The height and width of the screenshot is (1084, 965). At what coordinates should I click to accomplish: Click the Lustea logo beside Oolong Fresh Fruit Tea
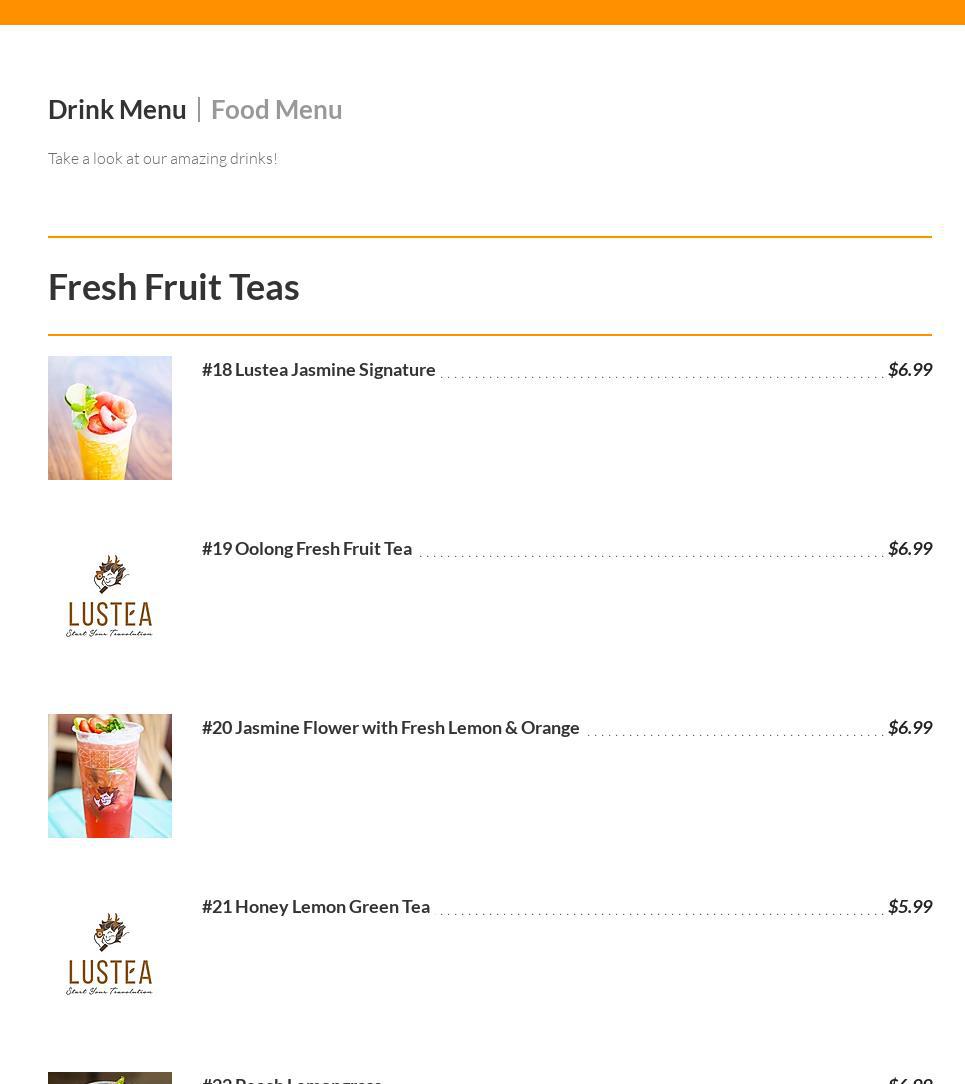pyautogui.click(x=110, y=596)
